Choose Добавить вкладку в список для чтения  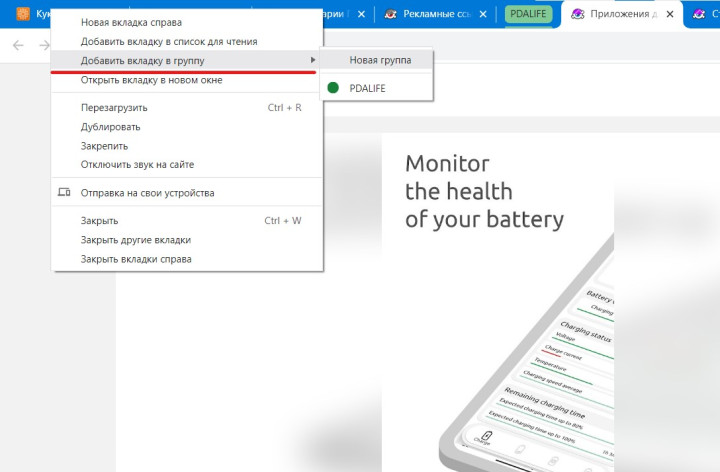coord(168,42)
